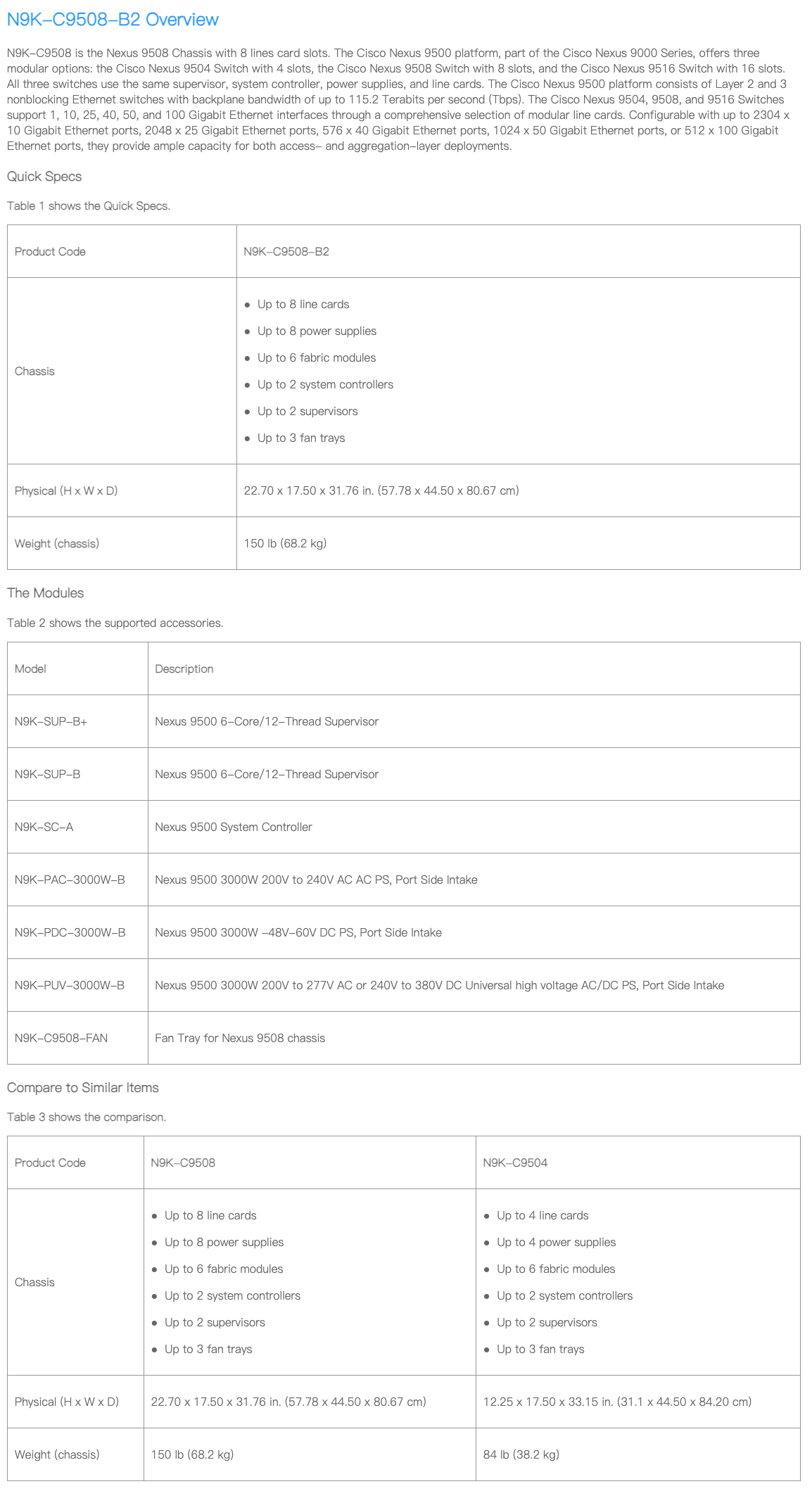Click the N9K-C9508-FAN model entry
812x1491 pixels.
(x=61, y=1038)
